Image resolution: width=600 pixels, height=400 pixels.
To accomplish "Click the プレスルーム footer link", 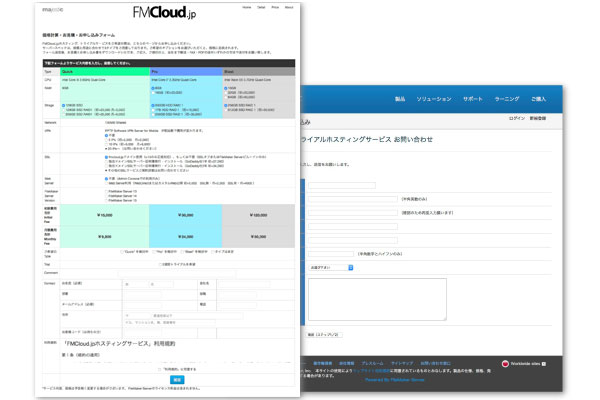I will (372, 363).
